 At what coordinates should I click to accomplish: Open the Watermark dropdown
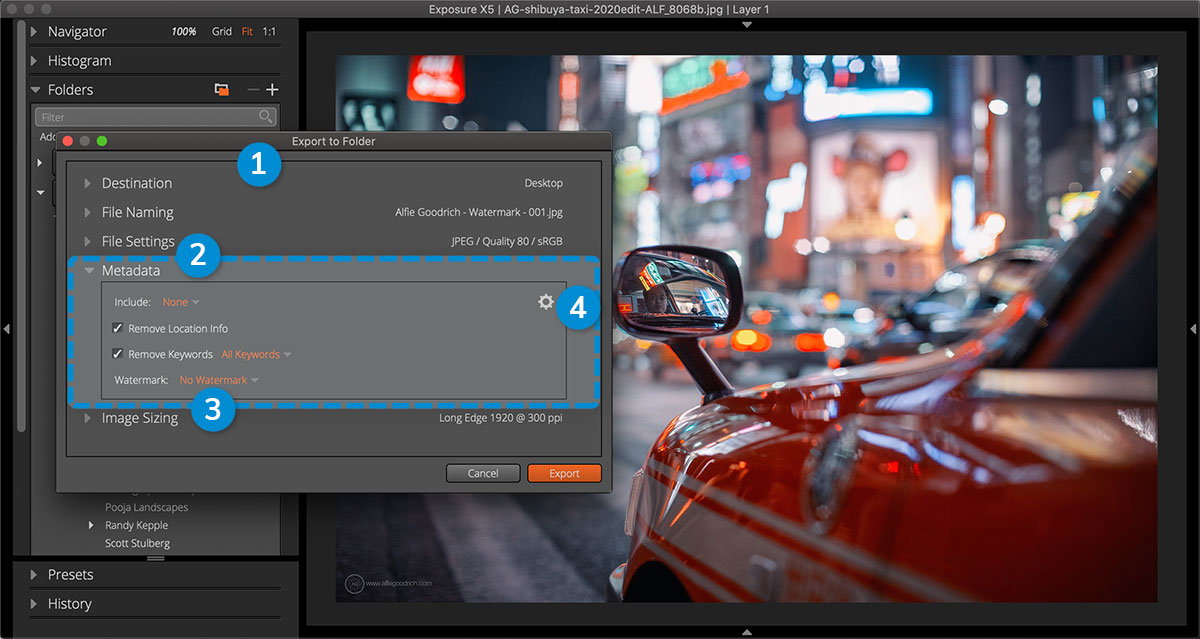[x=218, y=380]
